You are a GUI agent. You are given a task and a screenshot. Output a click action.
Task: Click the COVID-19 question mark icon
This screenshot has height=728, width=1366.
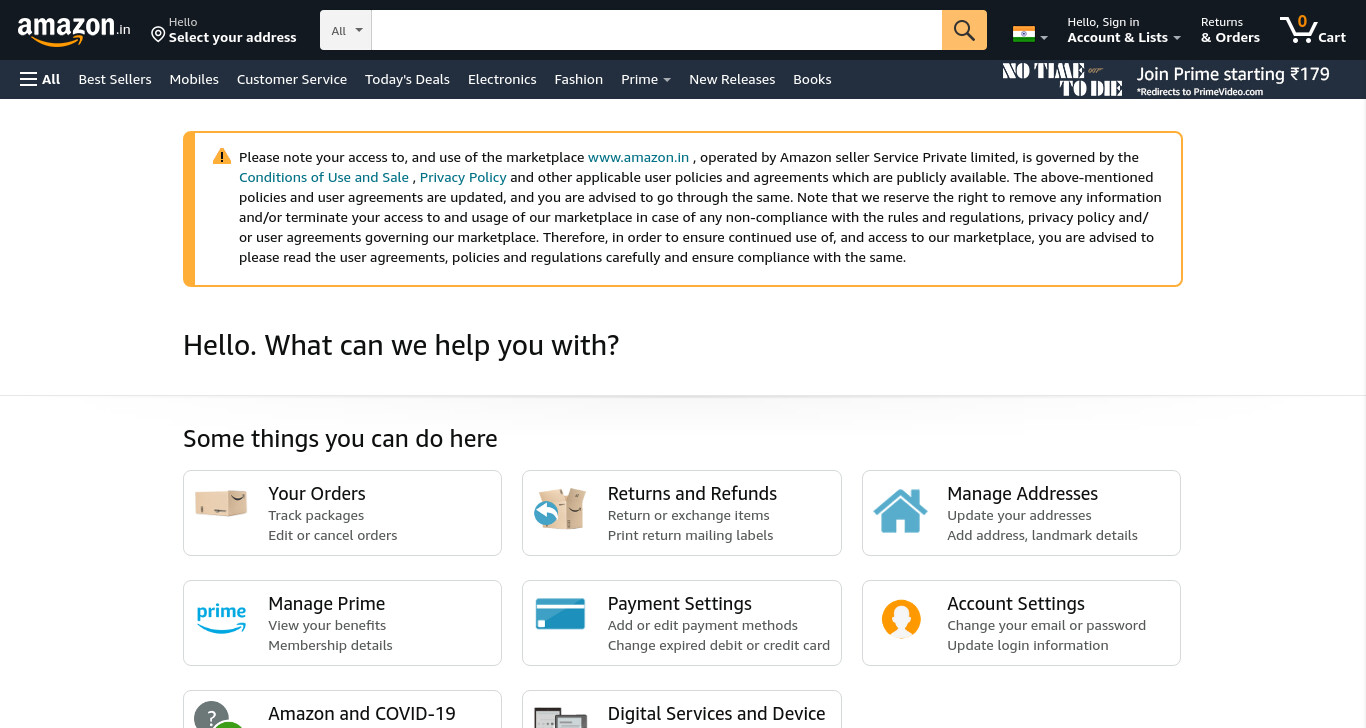click(x=219, y=714)
